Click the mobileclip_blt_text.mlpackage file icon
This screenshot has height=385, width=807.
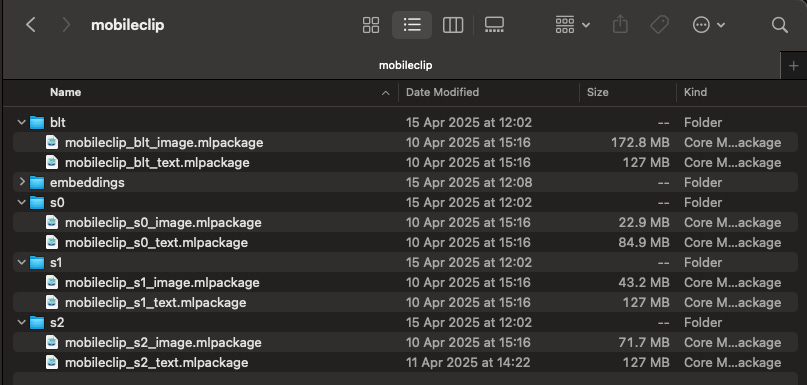[x=52, y=162]
